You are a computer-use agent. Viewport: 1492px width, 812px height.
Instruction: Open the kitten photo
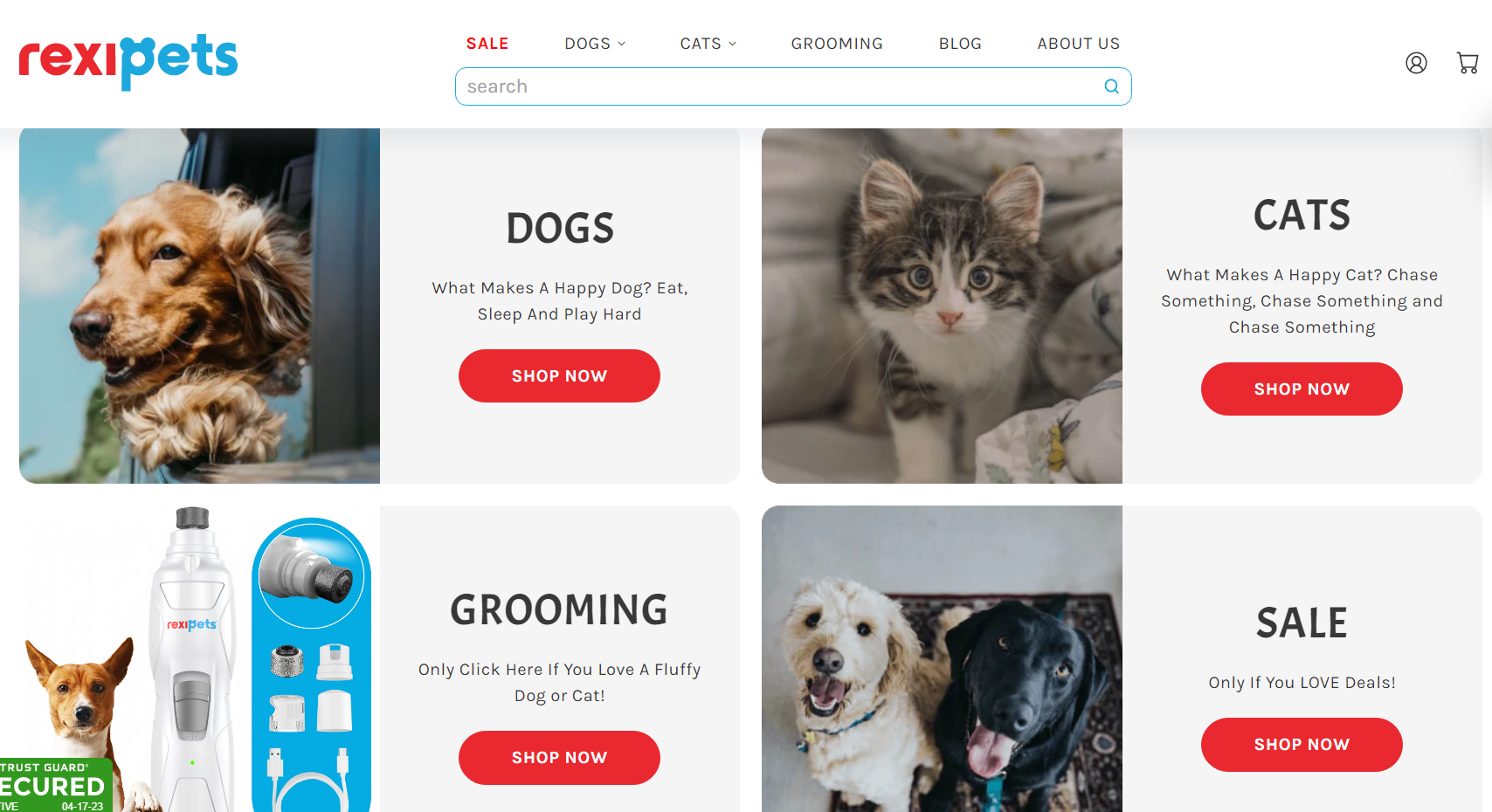click(942, 306)
